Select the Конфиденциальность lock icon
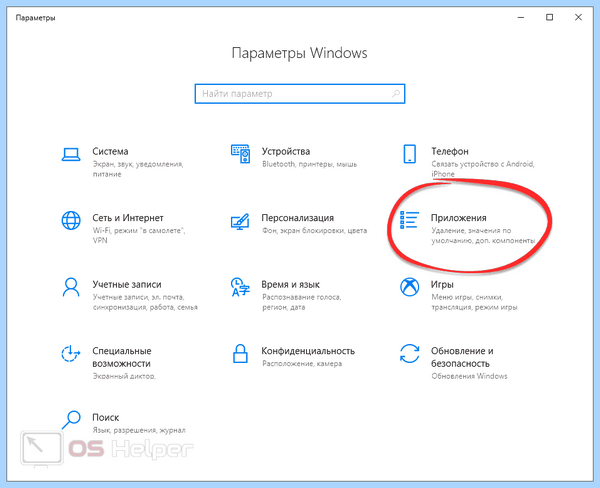The width and height of the screenshot is (600, 488). pyautogui.click(x=240, y=353)
